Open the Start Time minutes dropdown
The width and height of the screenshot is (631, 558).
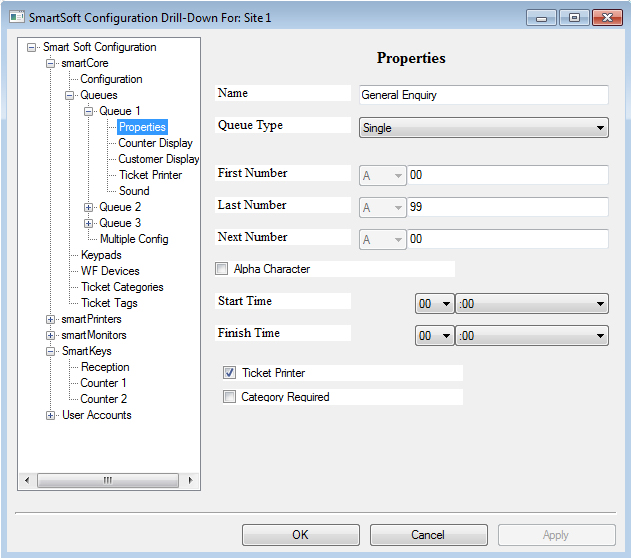pos(532,304)
